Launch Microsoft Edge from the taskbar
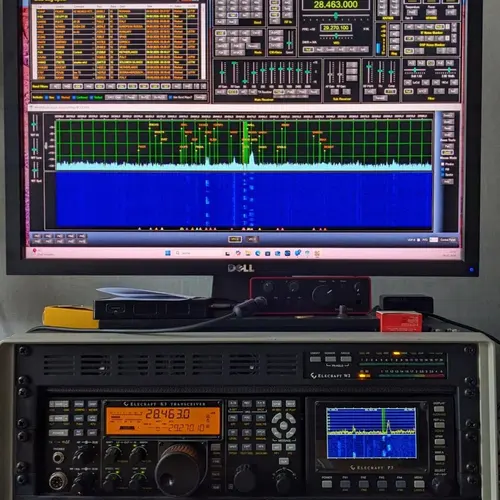The image size is (500, 500). [x=258, y=253]
